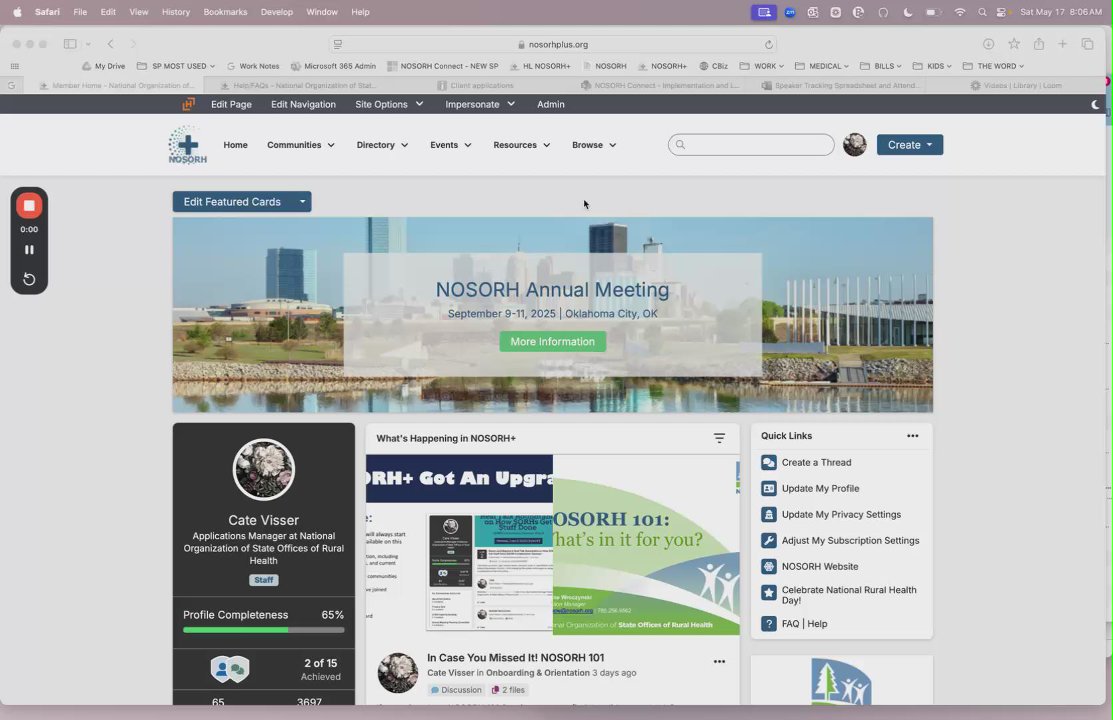Open Celebrate National Rural Health Day link
The image size is (1113, 720).
click(849, 595)
